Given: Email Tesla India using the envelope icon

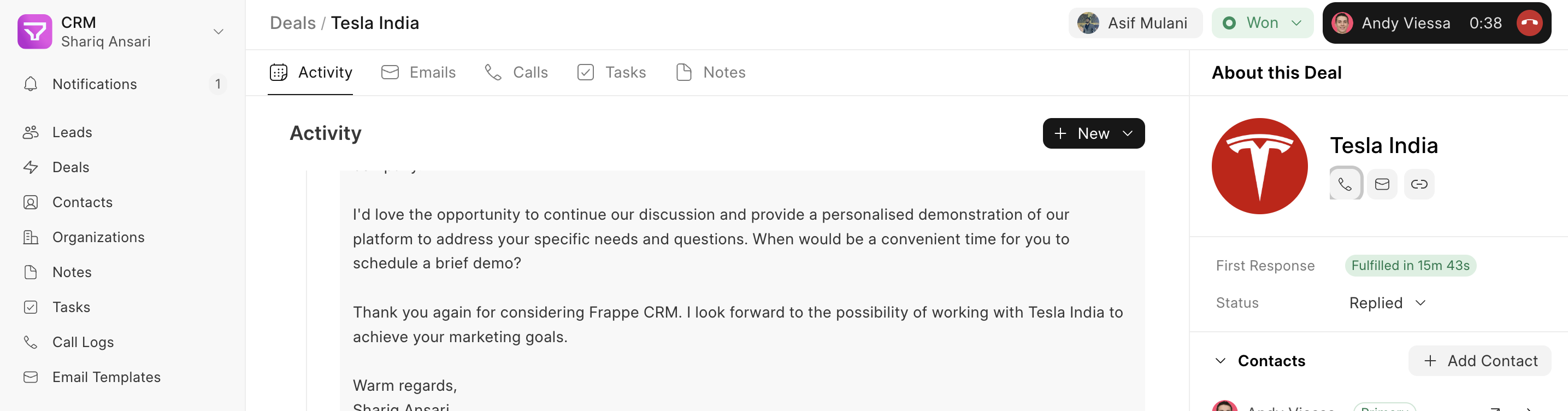Looking at the screenshot, I should 1382,184.
